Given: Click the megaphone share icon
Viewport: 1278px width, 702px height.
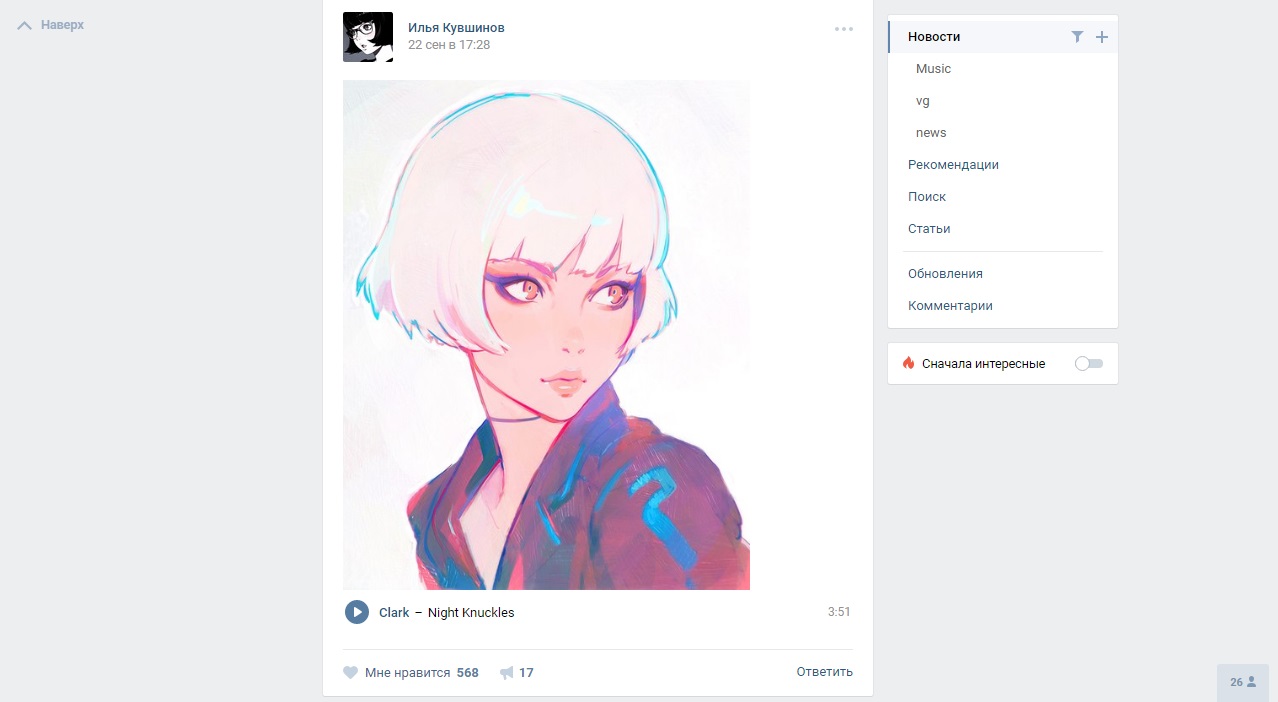Looking at the screenshot, I should click(506, 673).
